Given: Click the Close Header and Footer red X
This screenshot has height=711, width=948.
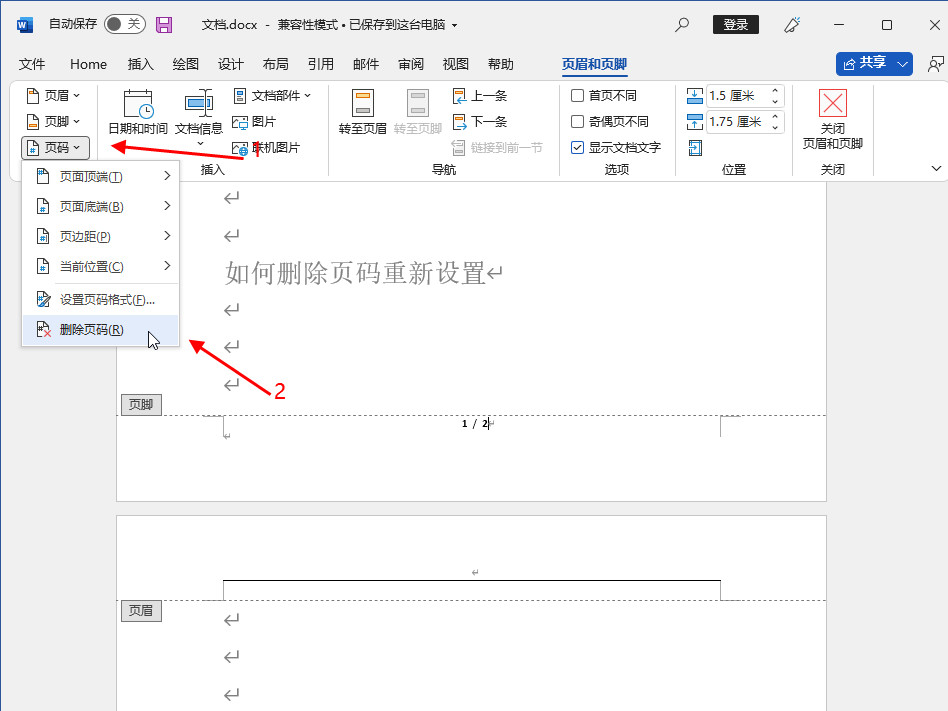Looking at the screenshot, I should coord(832,104).
